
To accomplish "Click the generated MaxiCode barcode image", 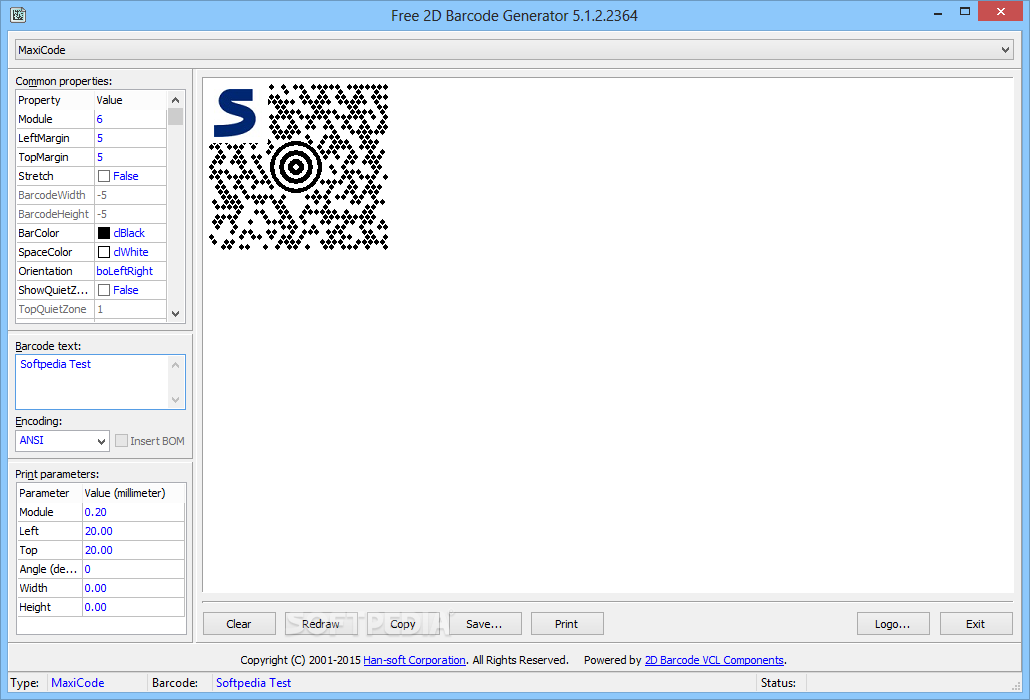I will point(299,167).
